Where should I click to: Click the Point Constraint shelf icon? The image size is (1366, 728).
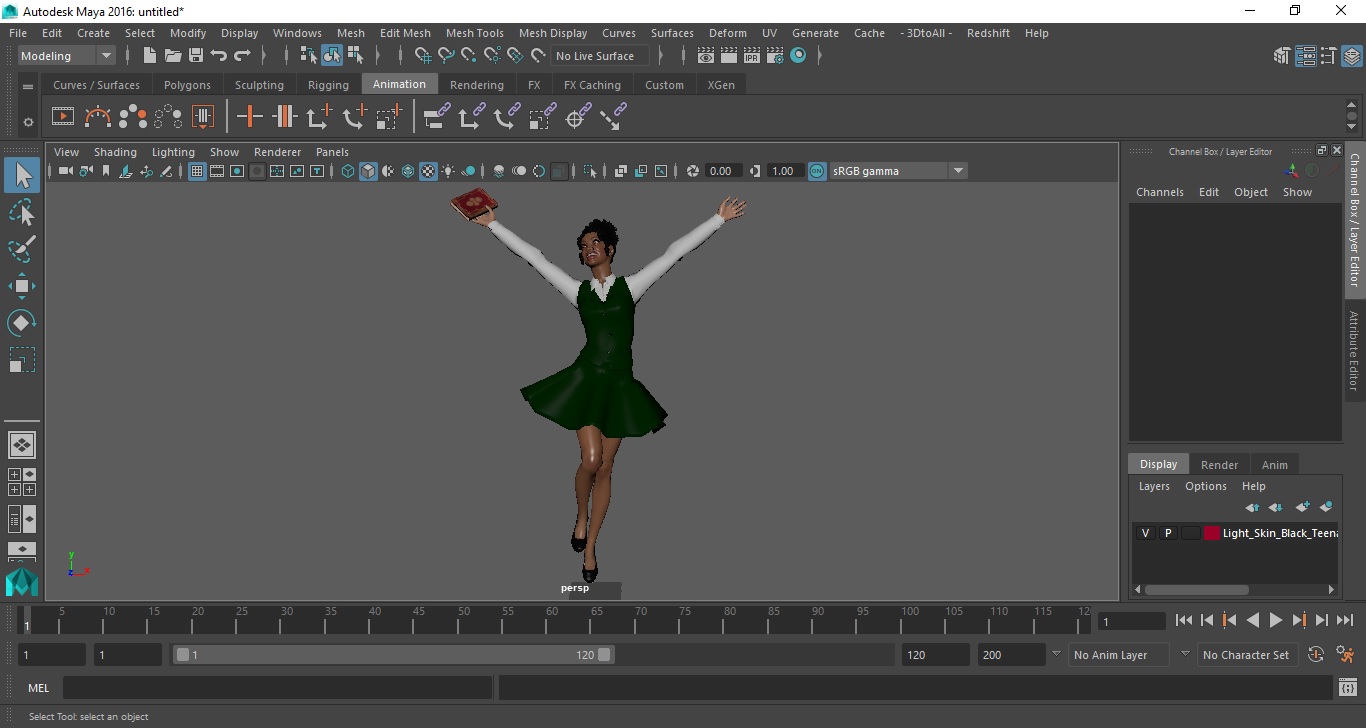tap(471, 117)
